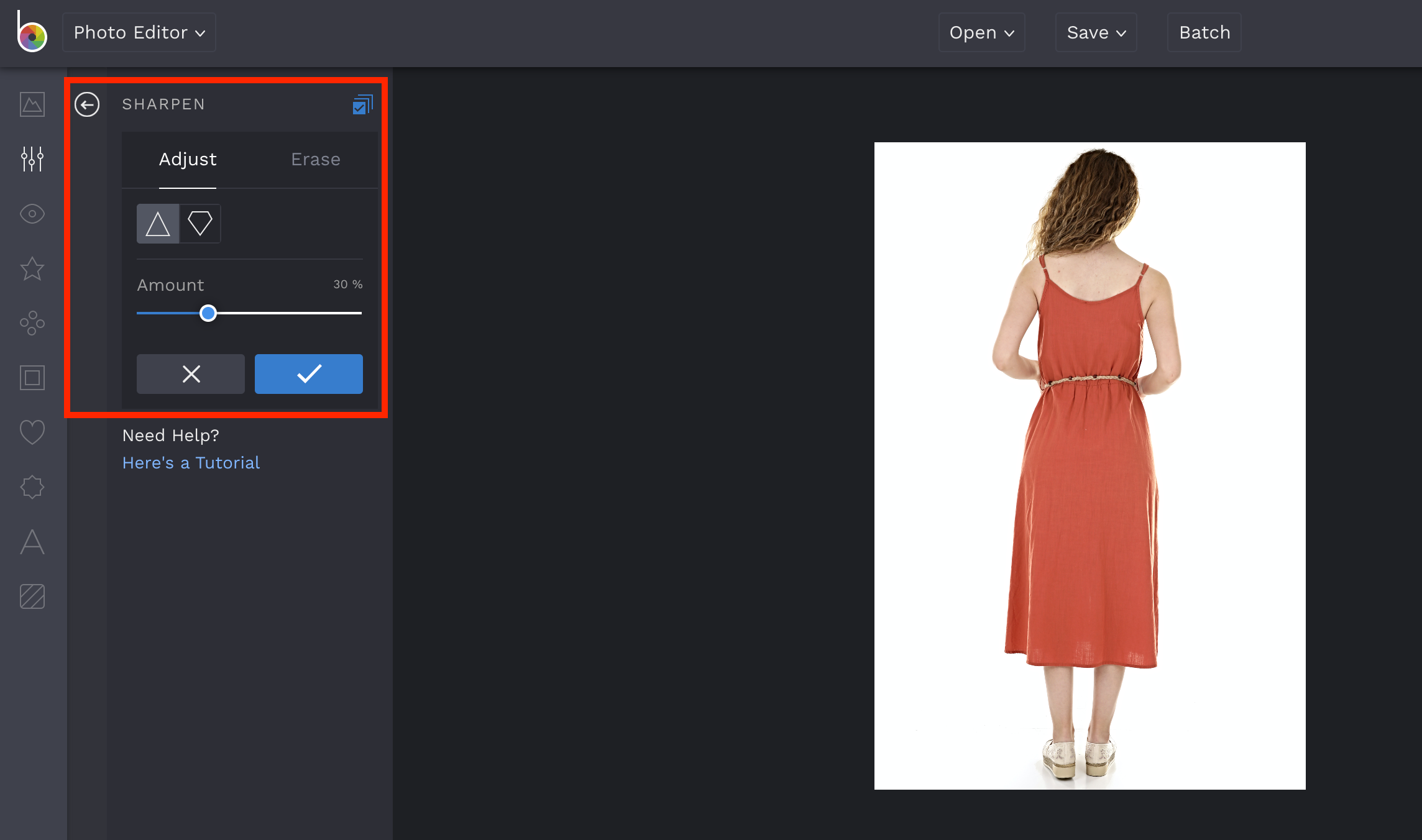Open the Overlays star-burst icon
This screenshot has height=840, width=1422.
[32, 486]
